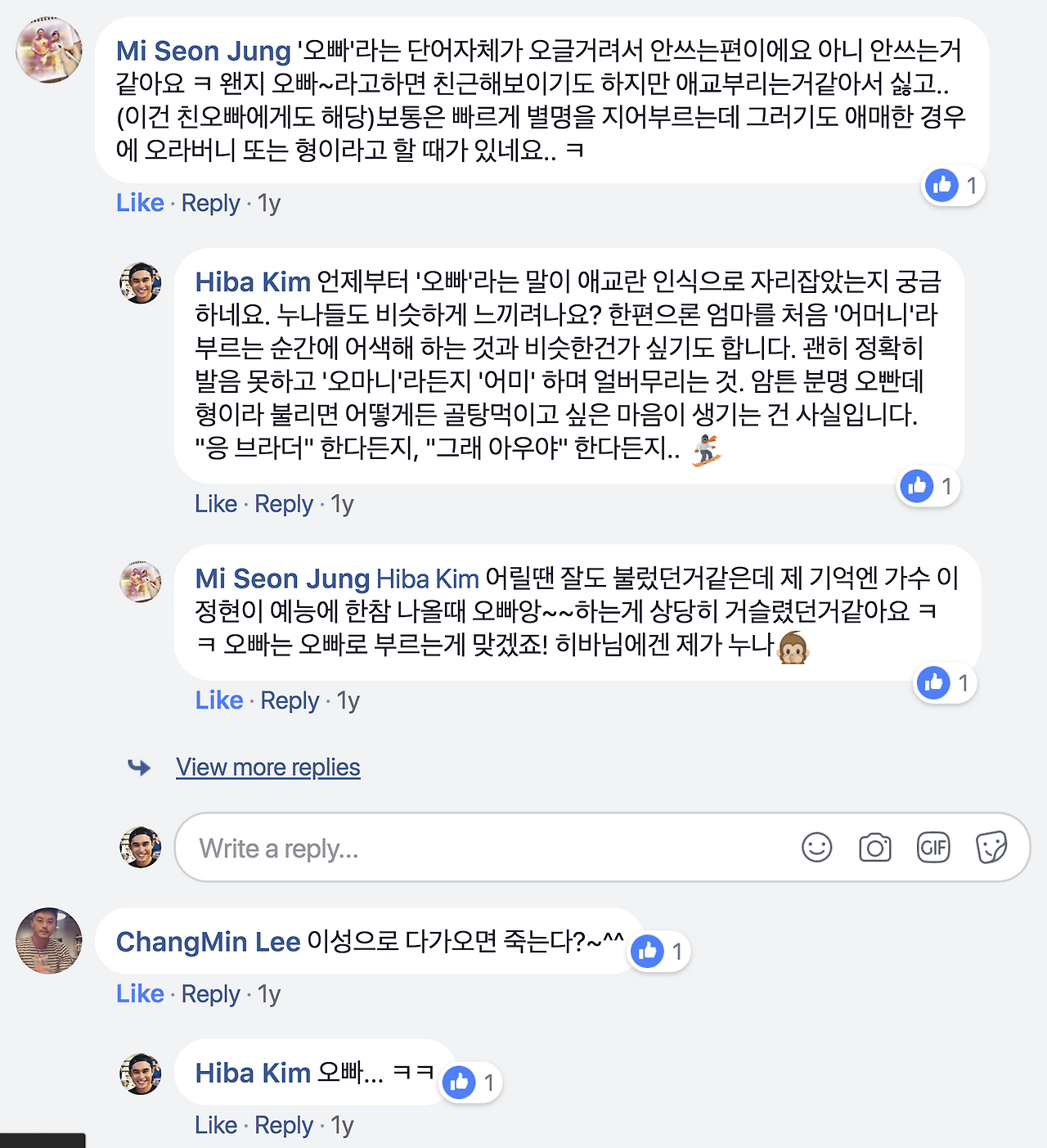Click Hiba Kim's avatar beside the reply box
The height and width of the screenshot is (1148, 1047).
(141, 848)
